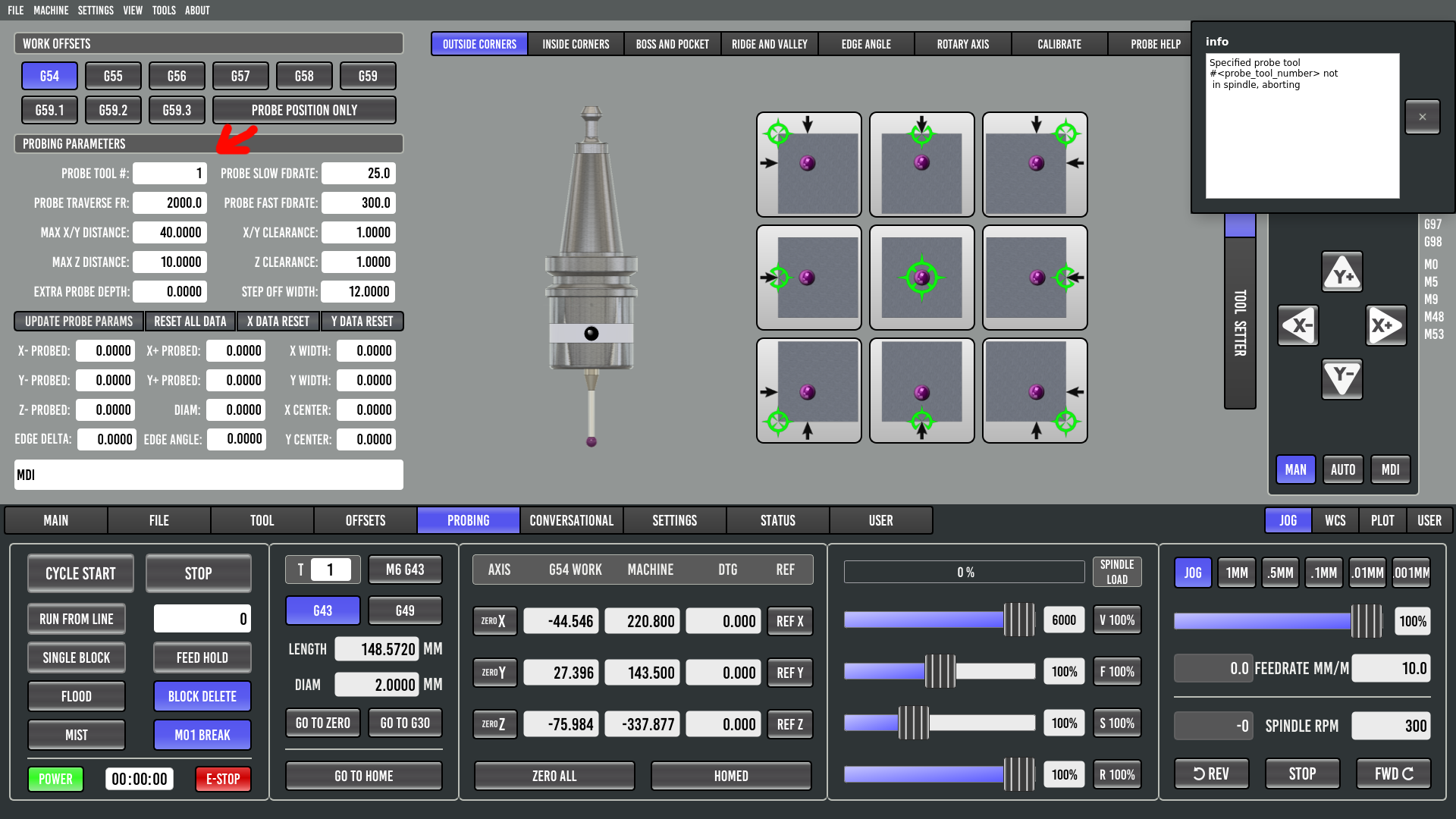Toggle M01 Break
The height and width of the screenshot is (819, 1456).
pos(202,735)
